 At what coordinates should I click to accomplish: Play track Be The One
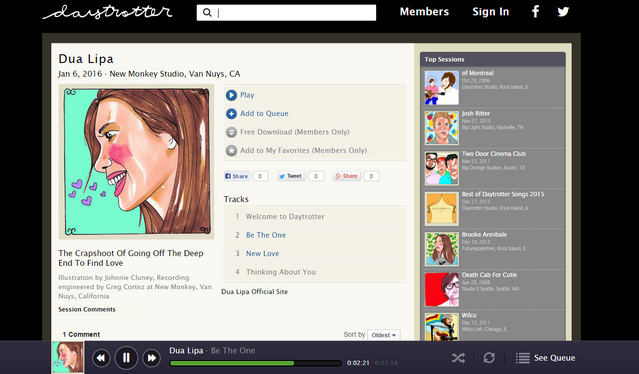pyautogui.click(x=266, y=235)
